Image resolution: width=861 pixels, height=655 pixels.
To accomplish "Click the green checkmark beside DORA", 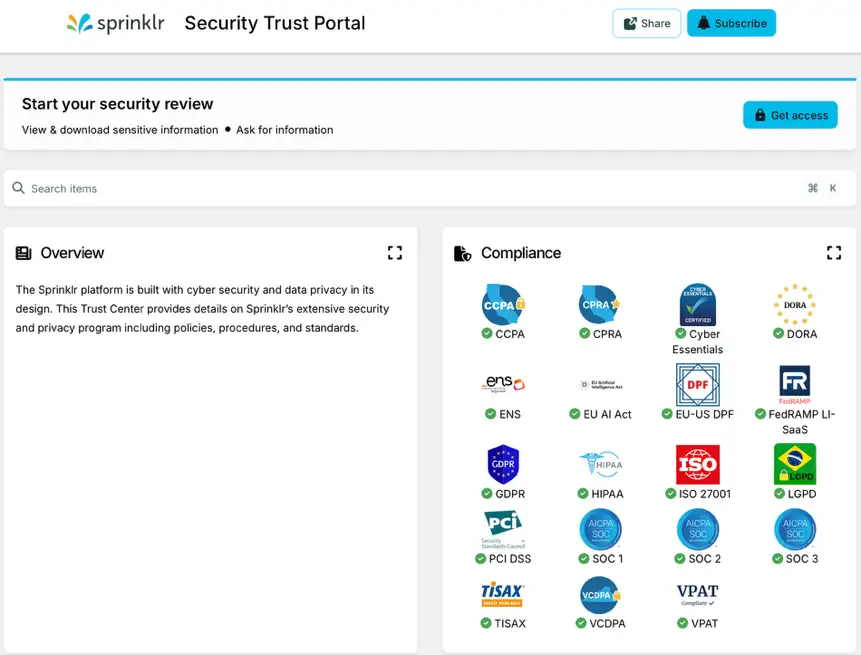I will [778, 333].
